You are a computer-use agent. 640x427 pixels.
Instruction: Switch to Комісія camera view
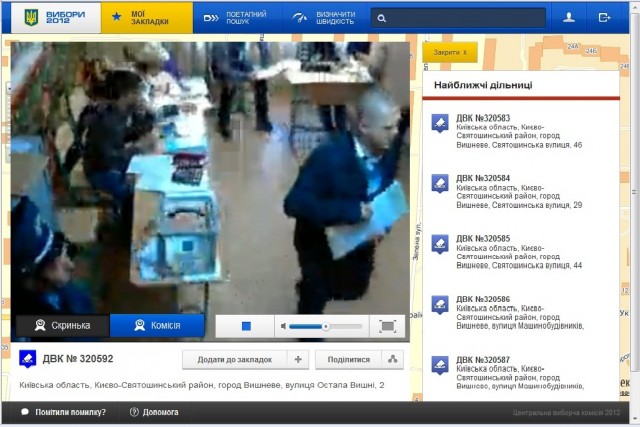click(157, 325)
